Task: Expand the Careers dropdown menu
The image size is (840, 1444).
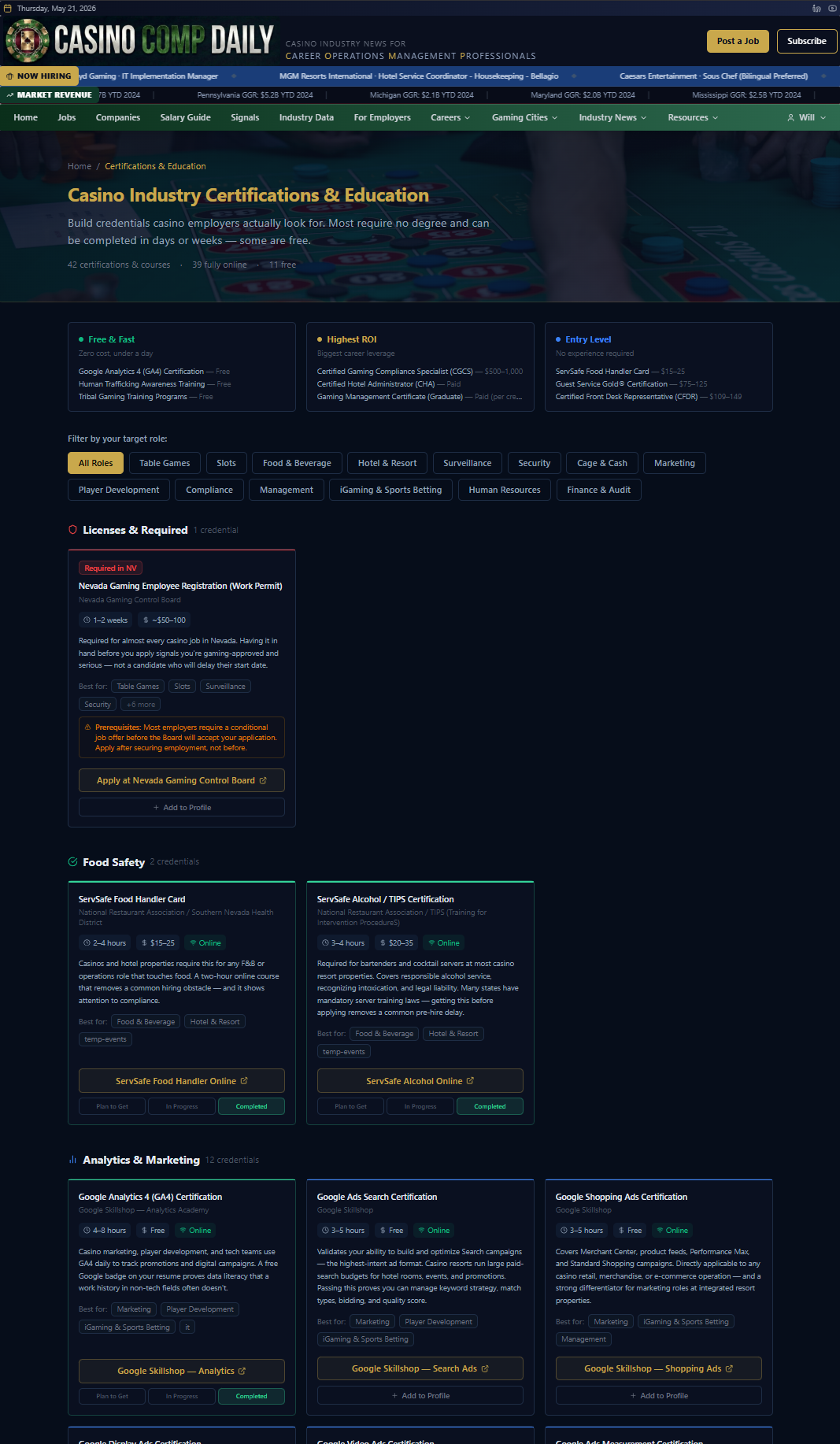Action: coord(450,117)
